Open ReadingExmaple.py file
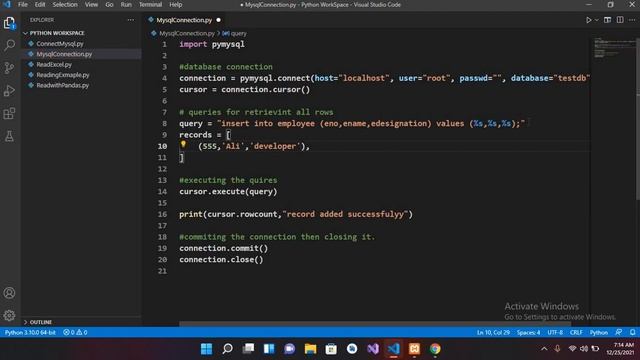 click(62, 75)
